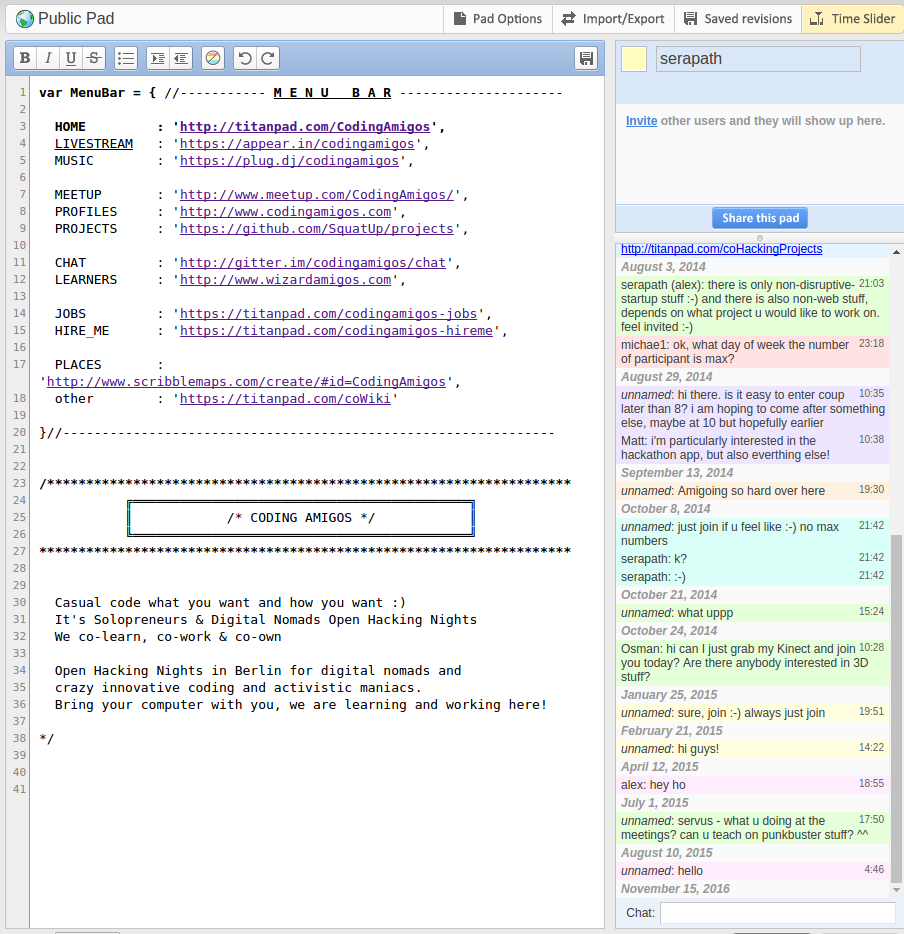This screenshot has height=934, width=904.
Task: Click the 'M E N U B A R' heading text
Action: (x=332, y=93)
